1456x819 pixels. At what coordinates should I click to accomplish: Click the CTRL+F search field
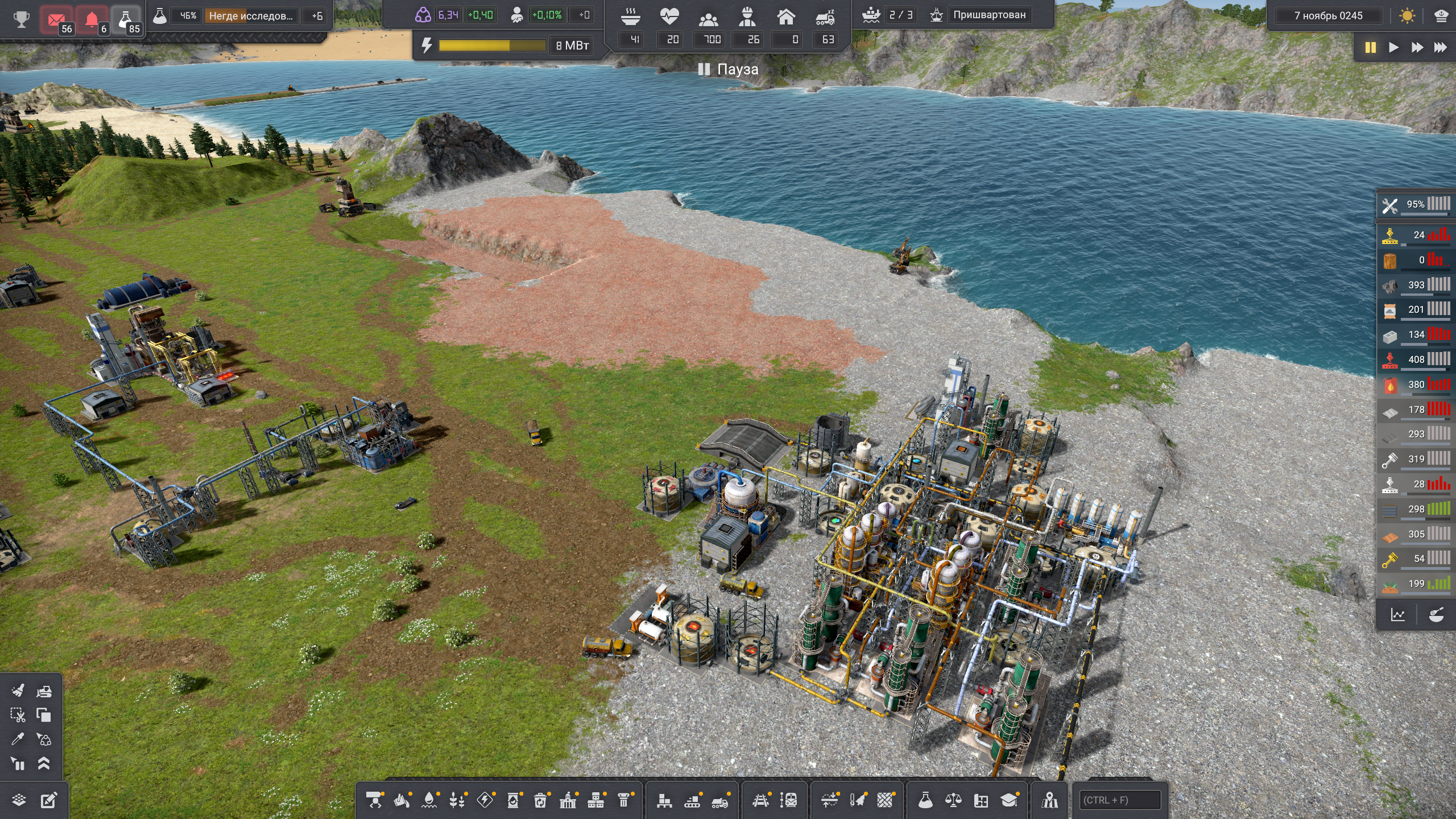[x=1119, y=800]
